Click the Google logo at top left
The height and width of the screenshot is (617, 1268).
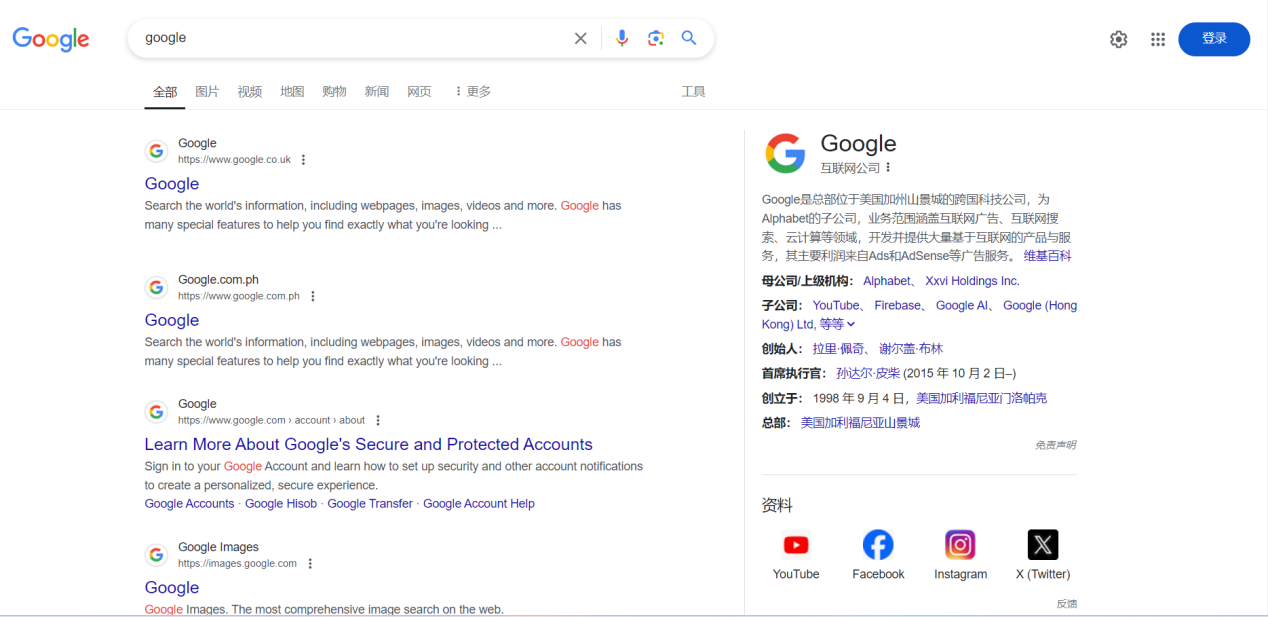tap(51, 39)
